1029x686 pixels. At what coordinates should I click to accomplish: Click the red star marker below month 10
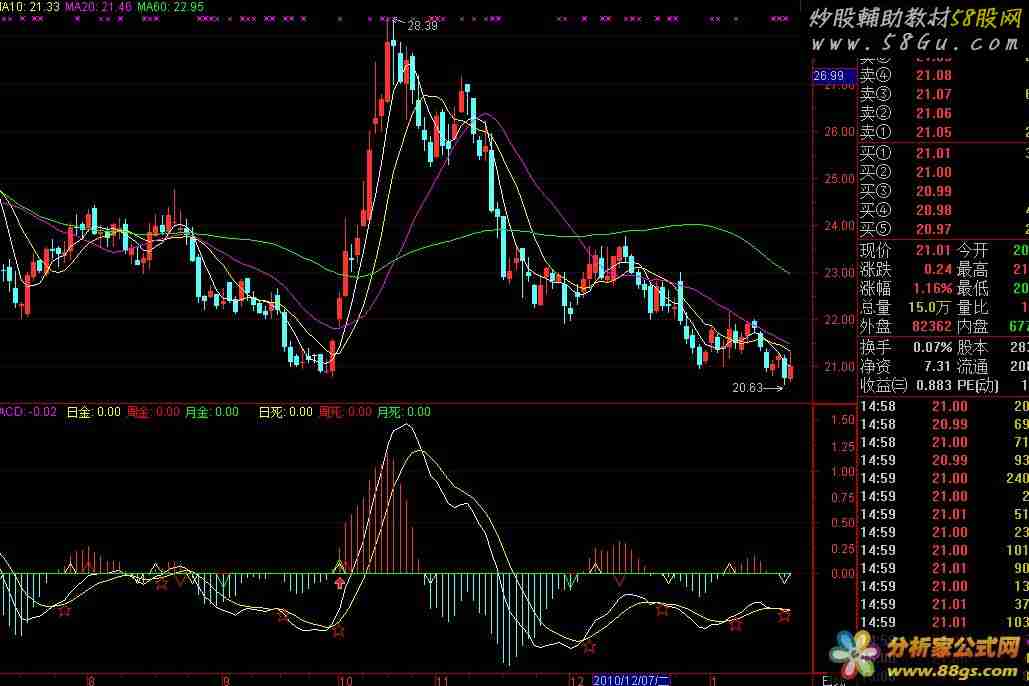pyautogui.click(x=338, y=631)
